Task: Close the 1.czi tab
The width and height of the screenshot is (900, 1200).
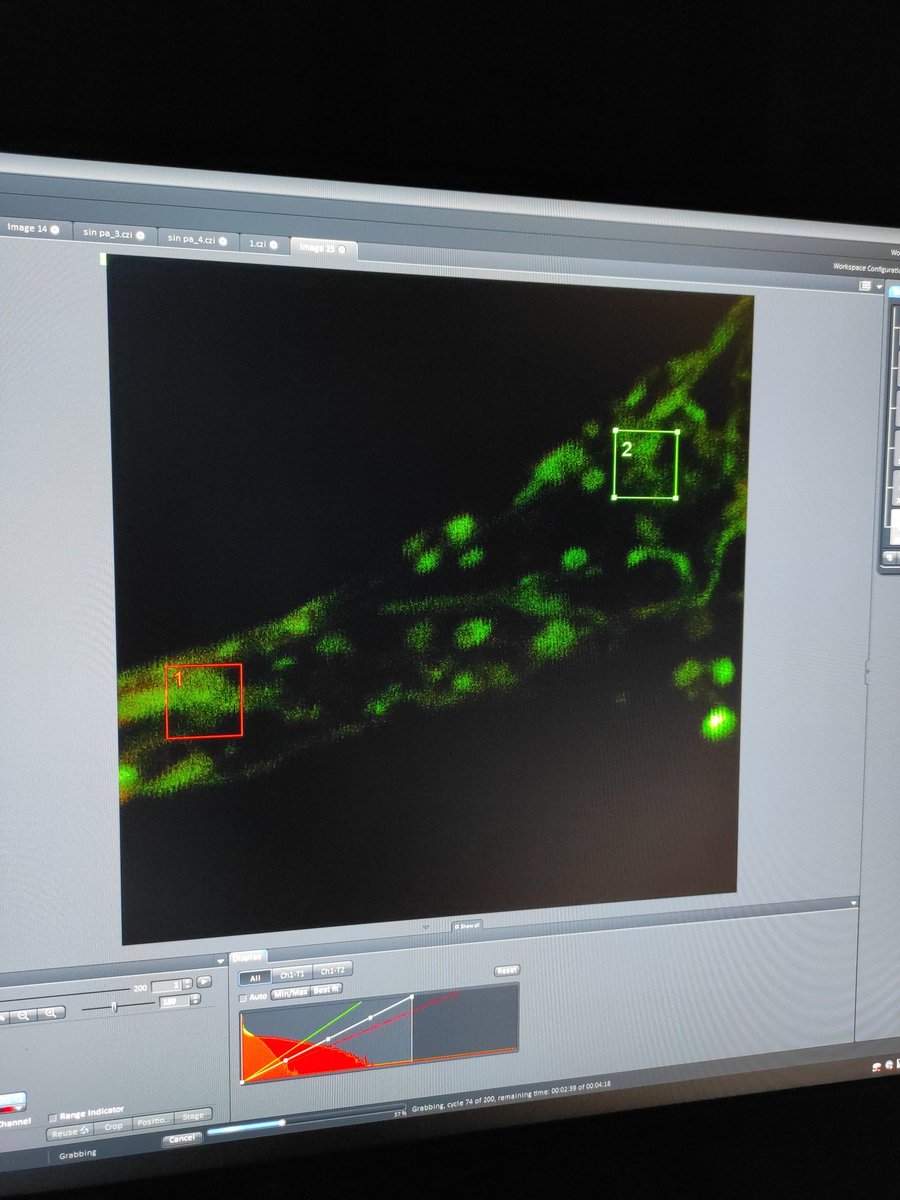Action: click(x=274, y=244)
